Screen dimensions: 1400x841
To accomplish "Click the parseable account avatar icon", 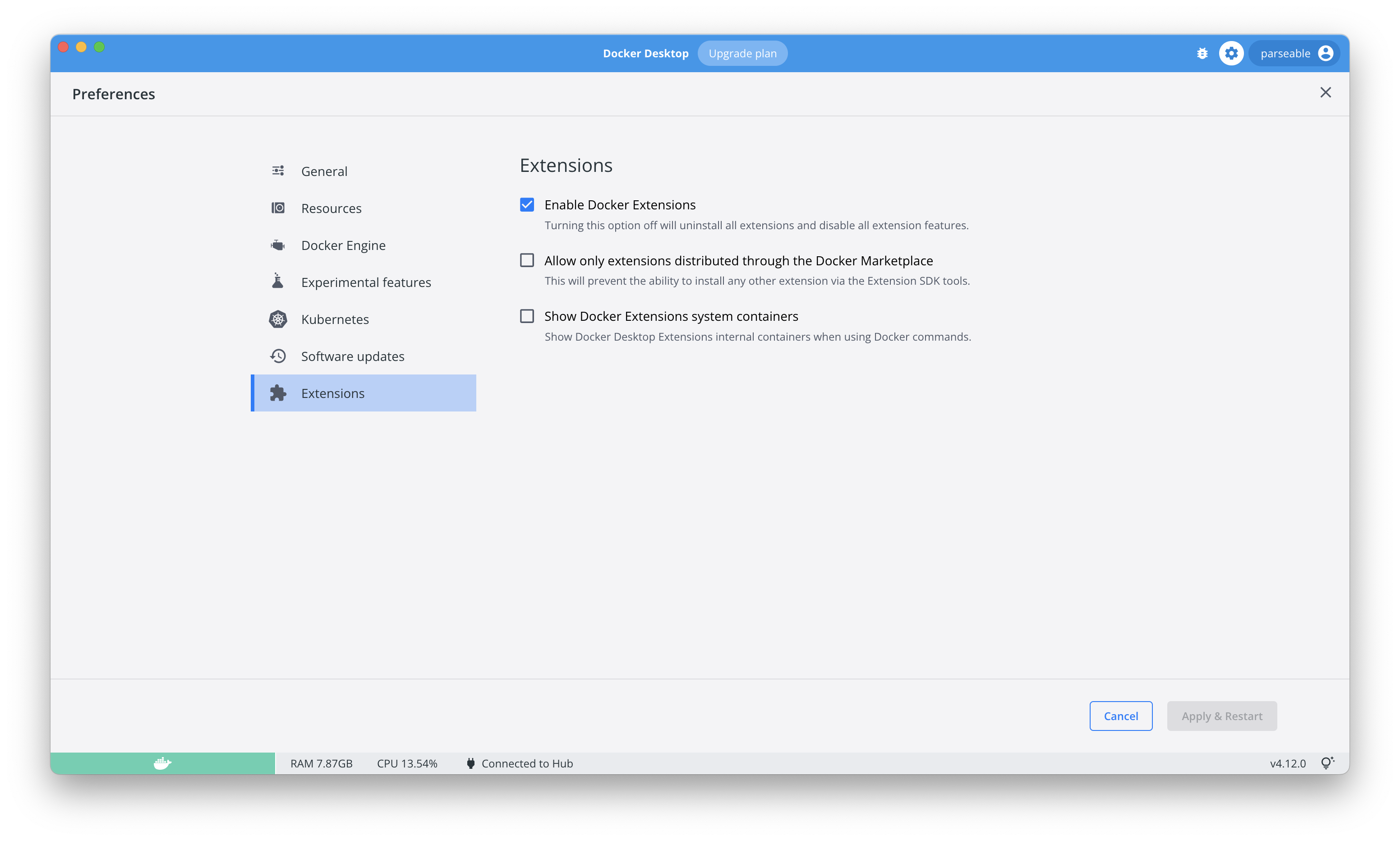I will (x=1325, y=53).
